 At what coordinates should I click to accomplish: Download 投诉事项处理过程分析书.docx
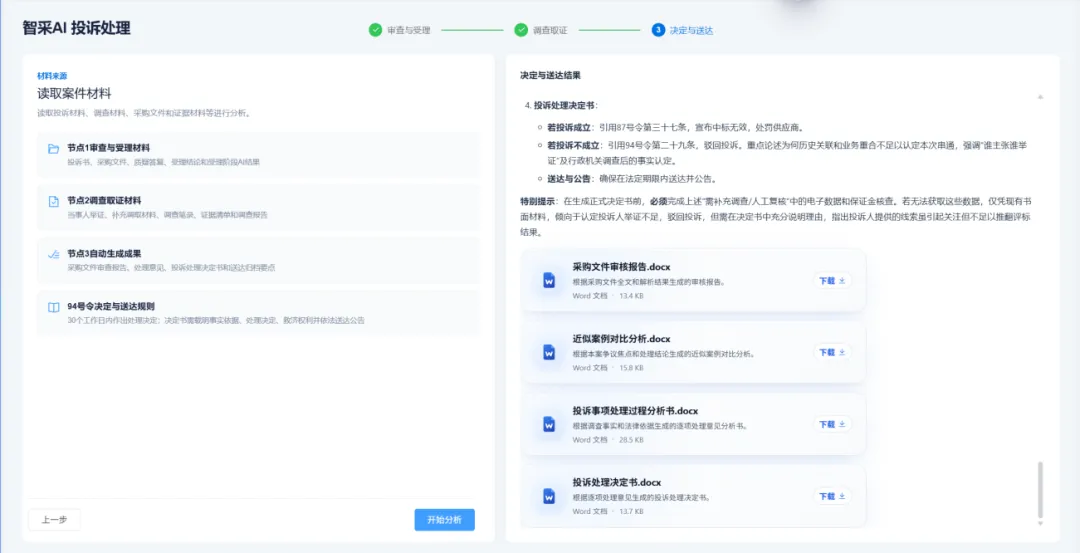tap(832, 424)
